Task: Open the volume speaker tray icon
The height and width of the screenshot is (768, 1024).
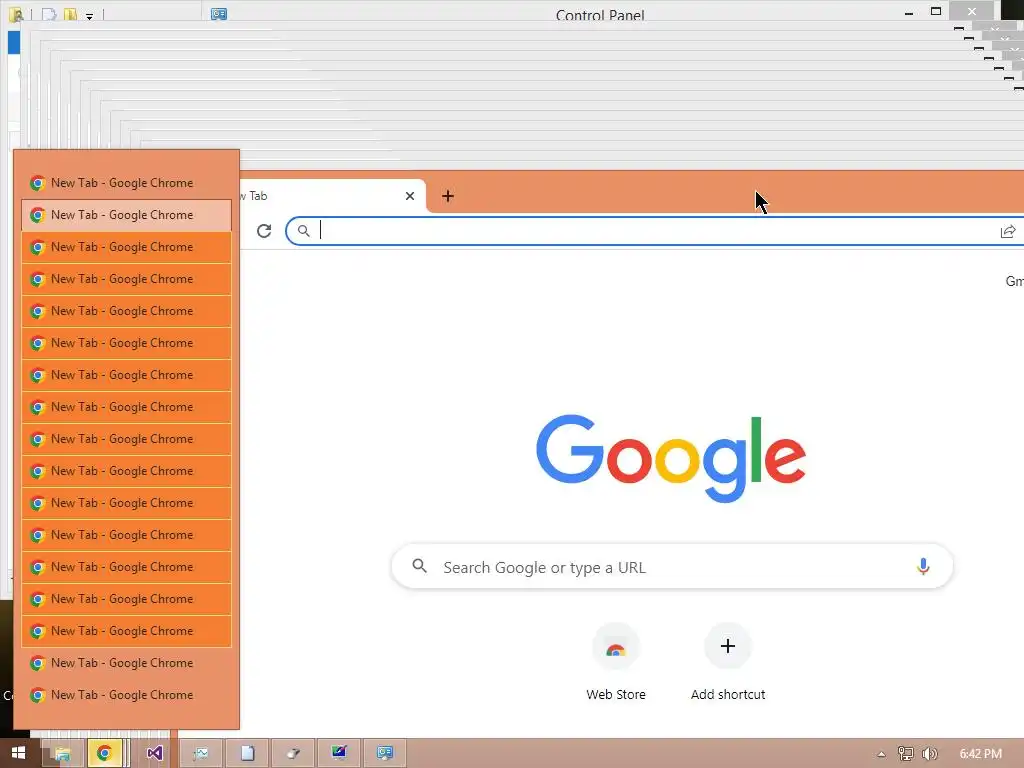Action: click(x=929, y=754)
